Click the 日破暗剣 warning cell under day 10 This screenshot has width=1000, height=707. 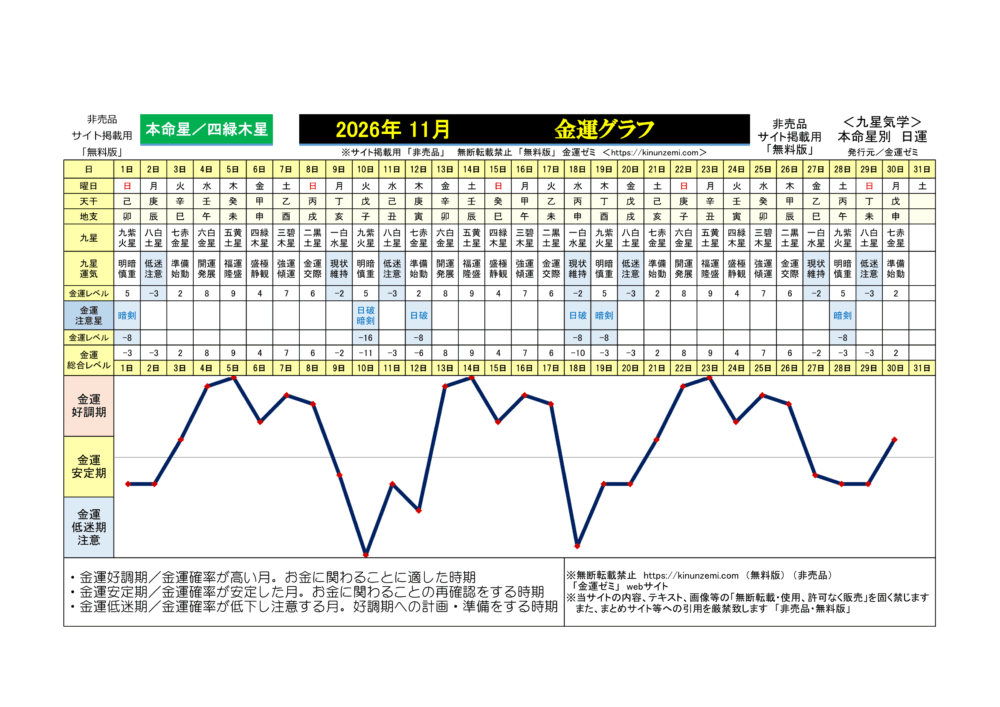click(366, 317)
